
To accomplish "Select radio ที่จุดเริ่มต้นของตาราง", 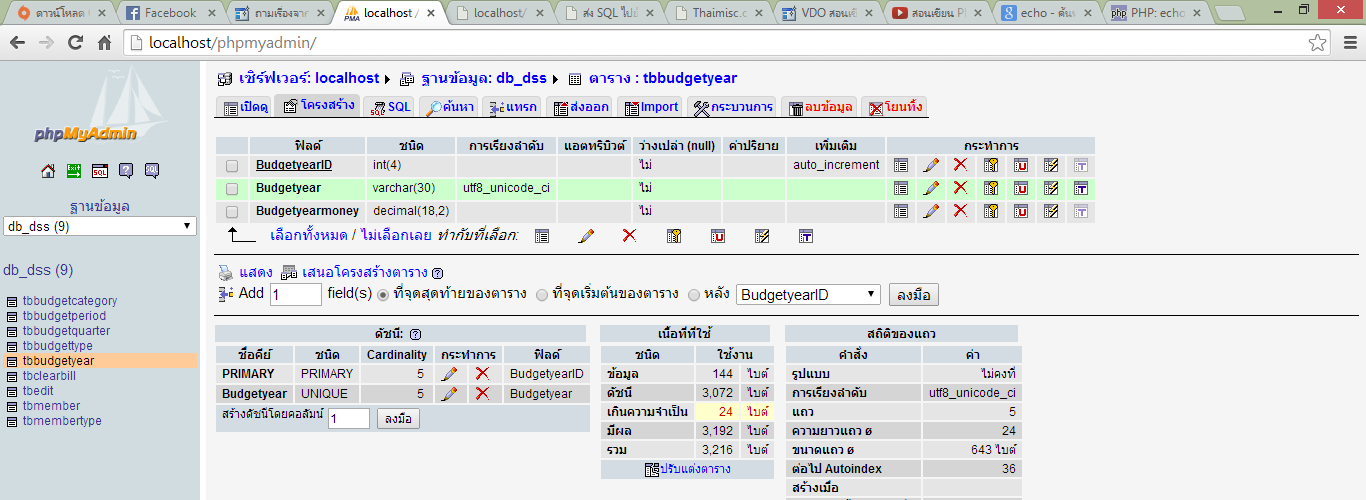I will coord(542,295).
